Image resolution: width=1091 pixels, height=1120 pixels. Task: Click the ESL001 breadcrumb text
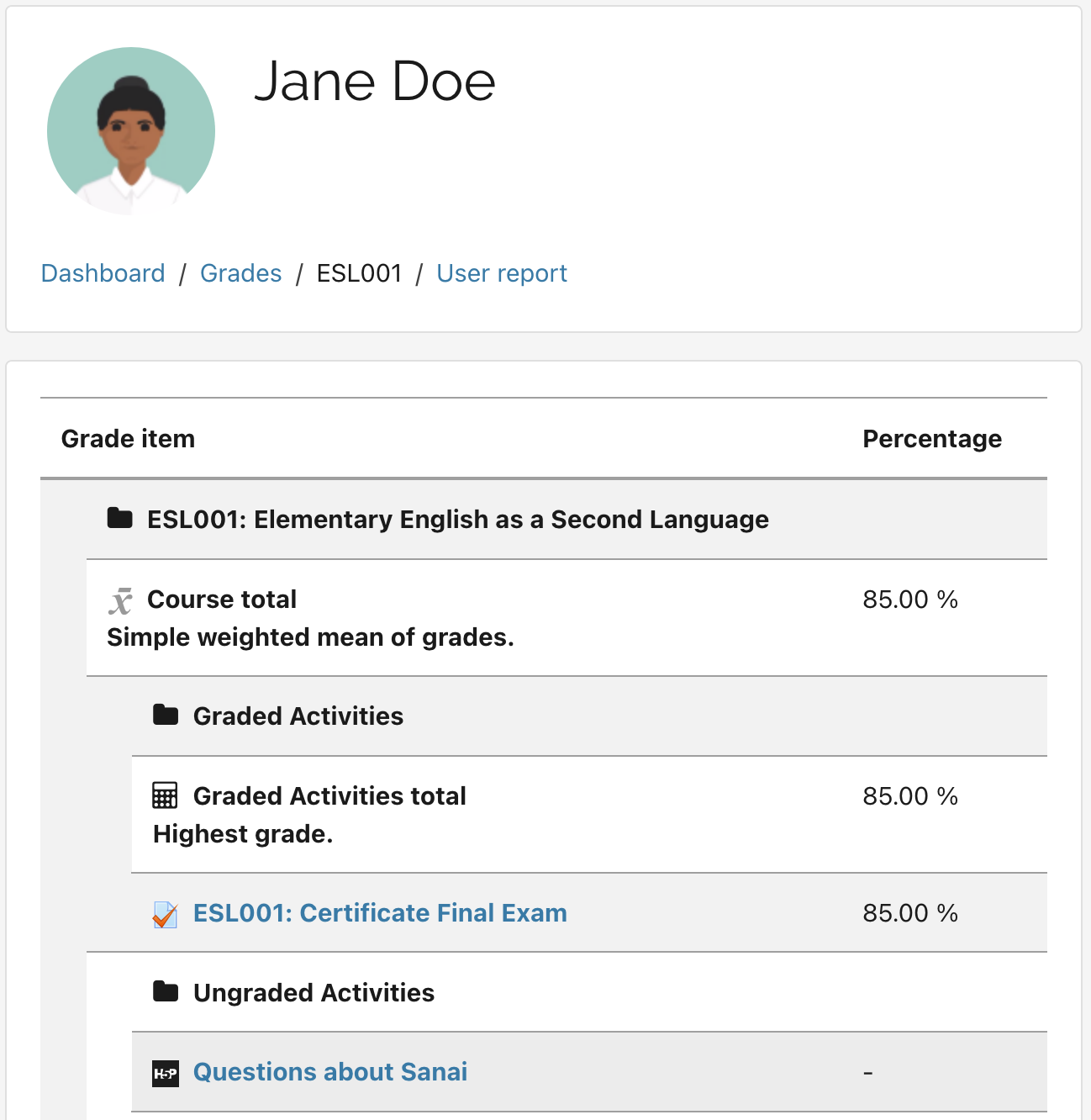pyautogui.click(x=360, y=273)
